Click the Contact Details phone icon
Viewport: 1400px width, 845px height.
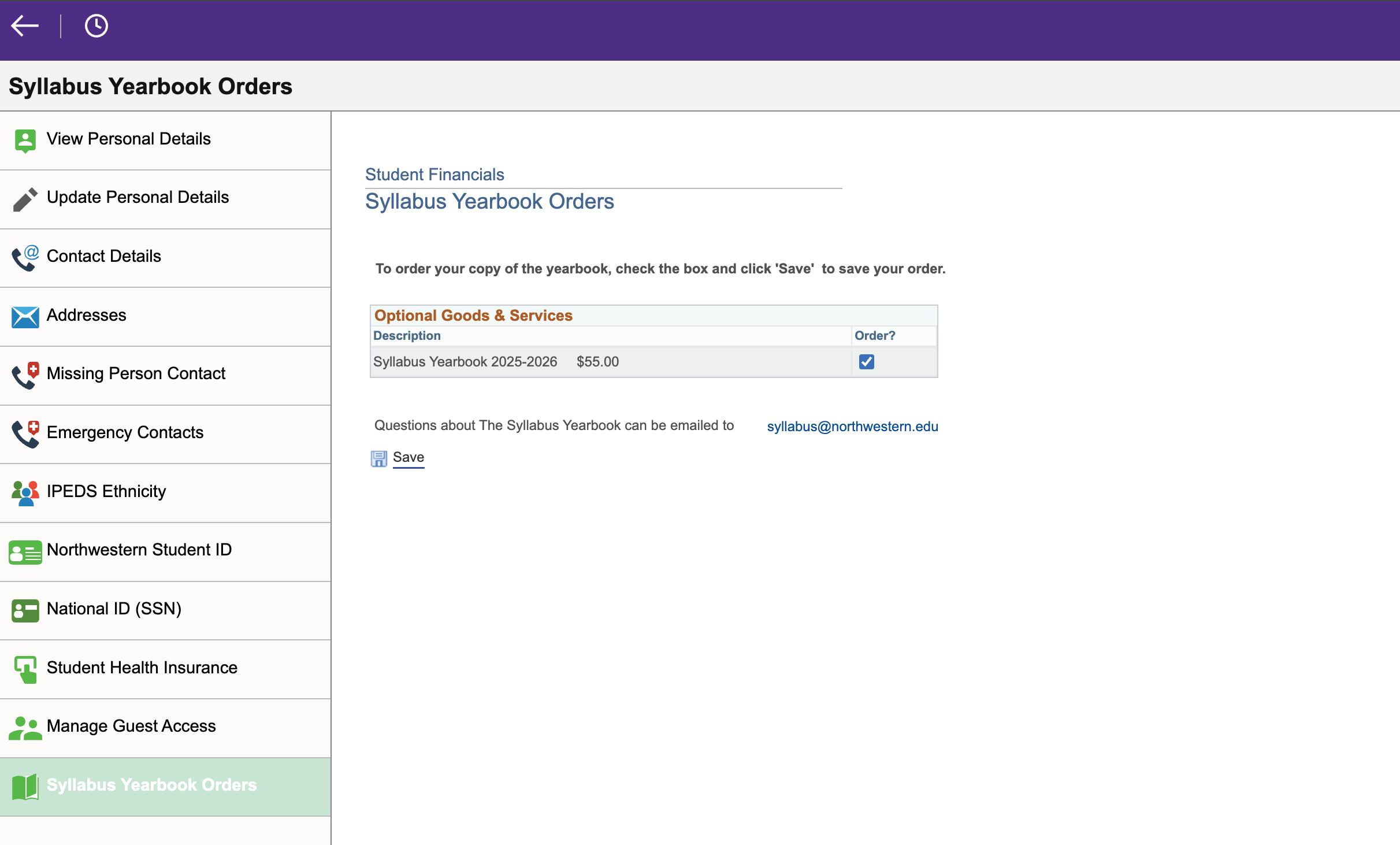25,258
